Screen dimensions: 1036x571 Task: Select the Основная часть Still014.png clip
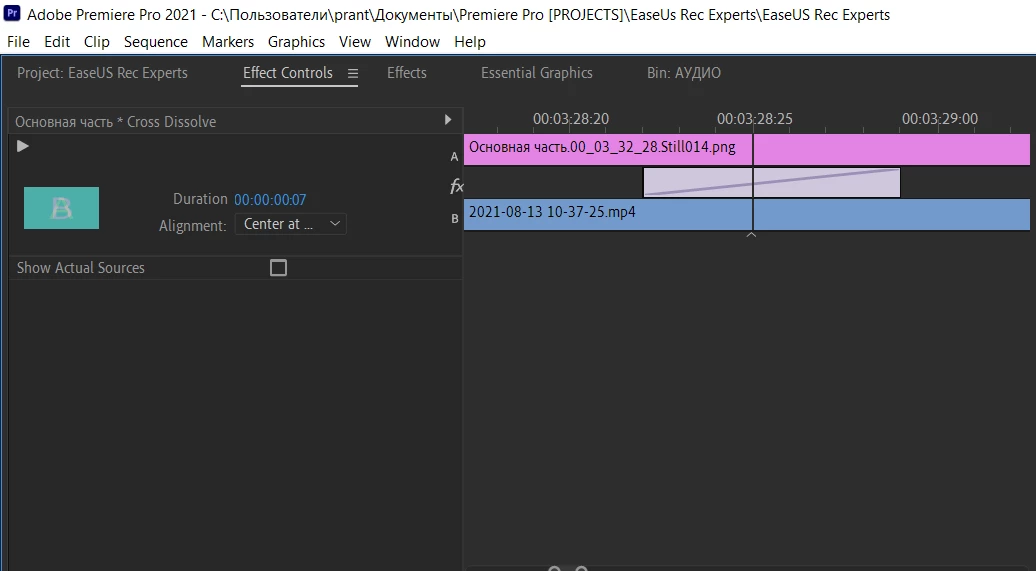click(747, 149)
